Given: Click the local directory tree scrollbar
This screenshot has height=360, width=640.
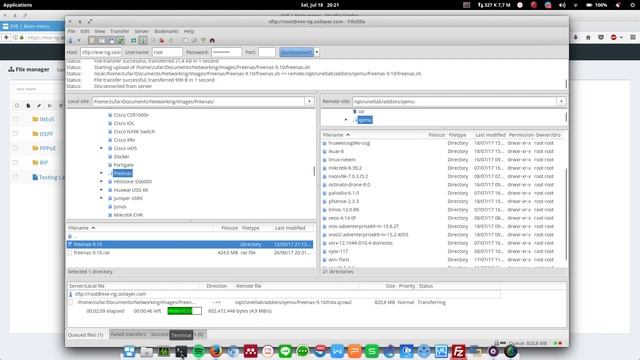Looking at the screenshot, I should coord(314,171).
